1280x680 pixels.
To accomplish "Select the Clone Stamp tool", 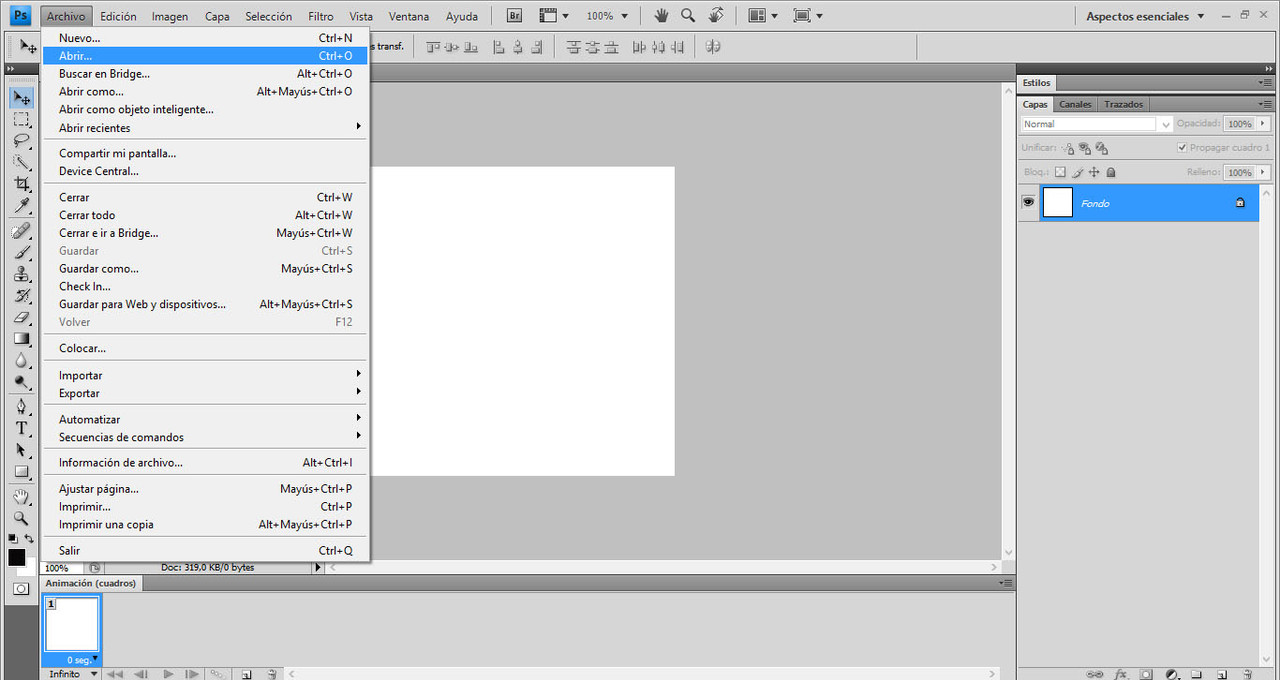I will pos(21,274).
